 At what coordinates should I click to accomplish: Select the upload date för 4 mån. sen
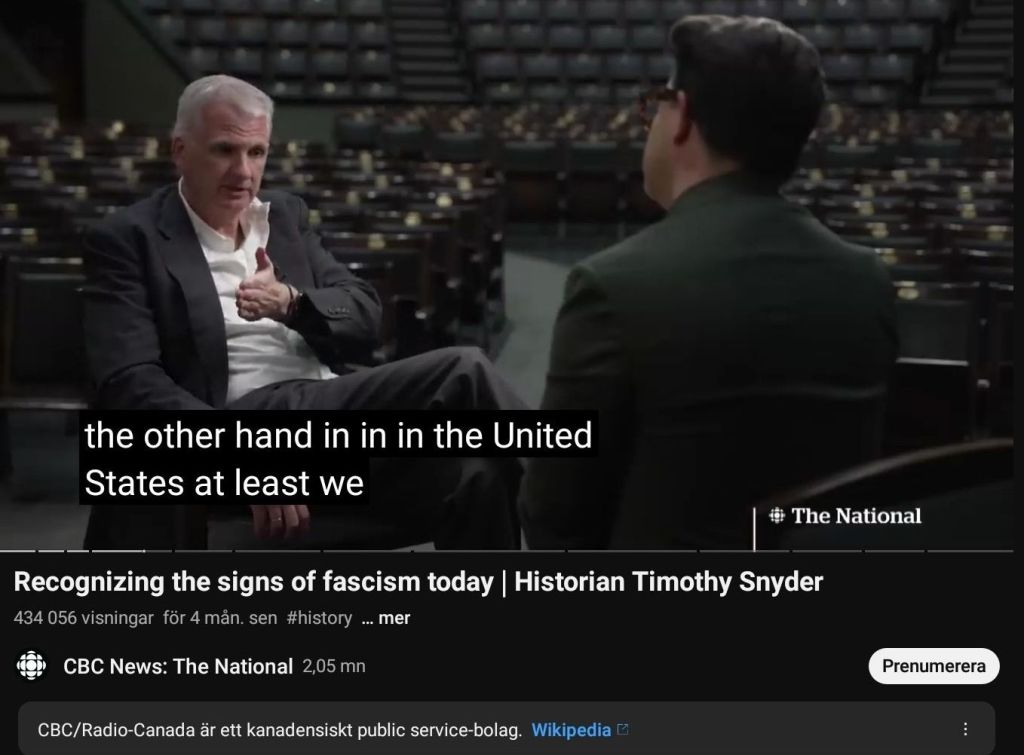click(x=220, y=618)
